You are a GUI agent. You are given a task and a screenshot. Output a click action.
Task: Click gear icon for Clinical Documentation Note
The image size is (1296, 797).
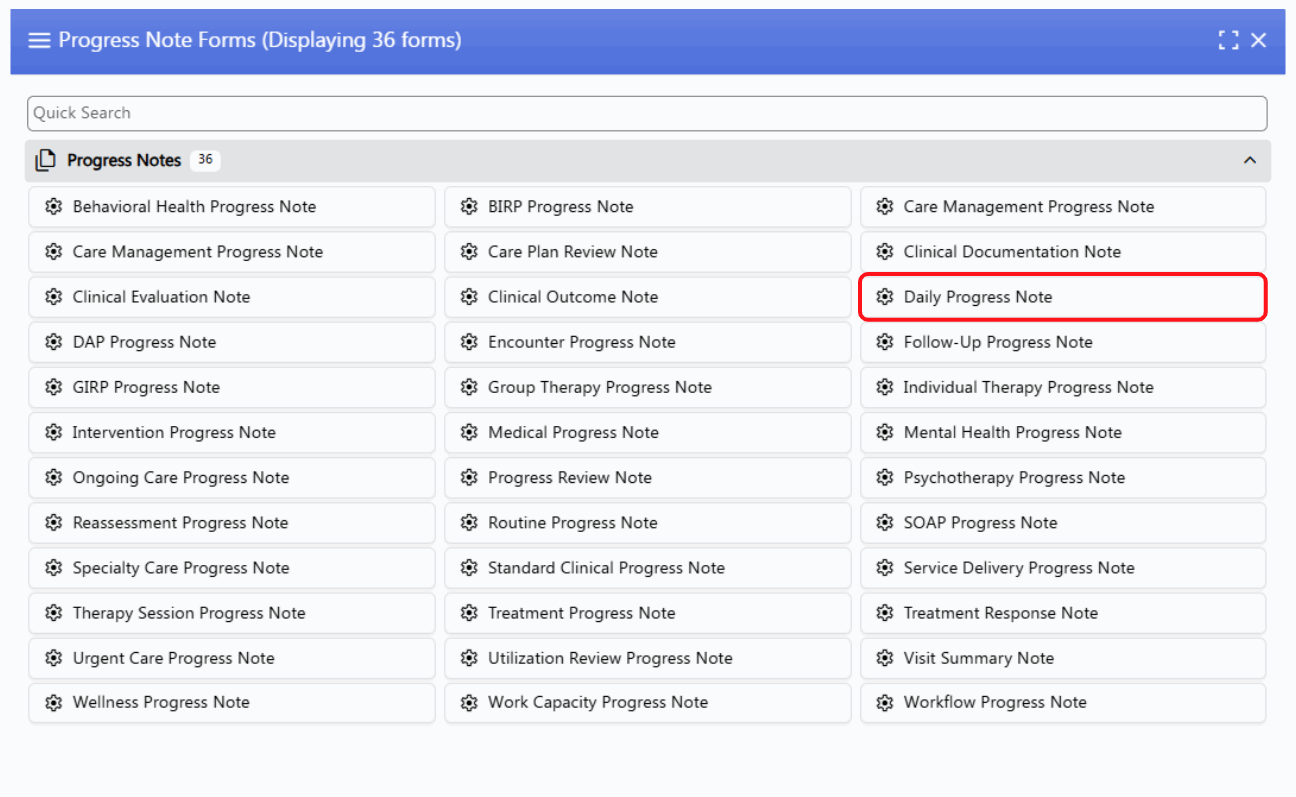[885, 252]
